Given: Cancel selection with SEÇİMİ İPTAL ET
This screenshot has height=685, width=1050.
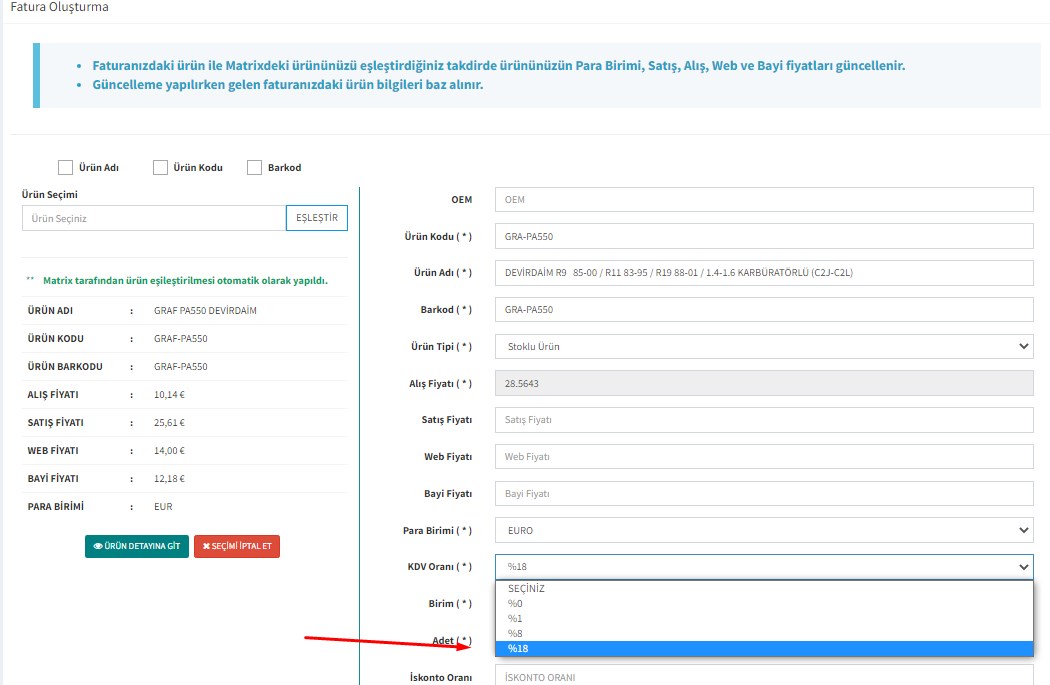Looking at the screenshot, I should (237, 546).
